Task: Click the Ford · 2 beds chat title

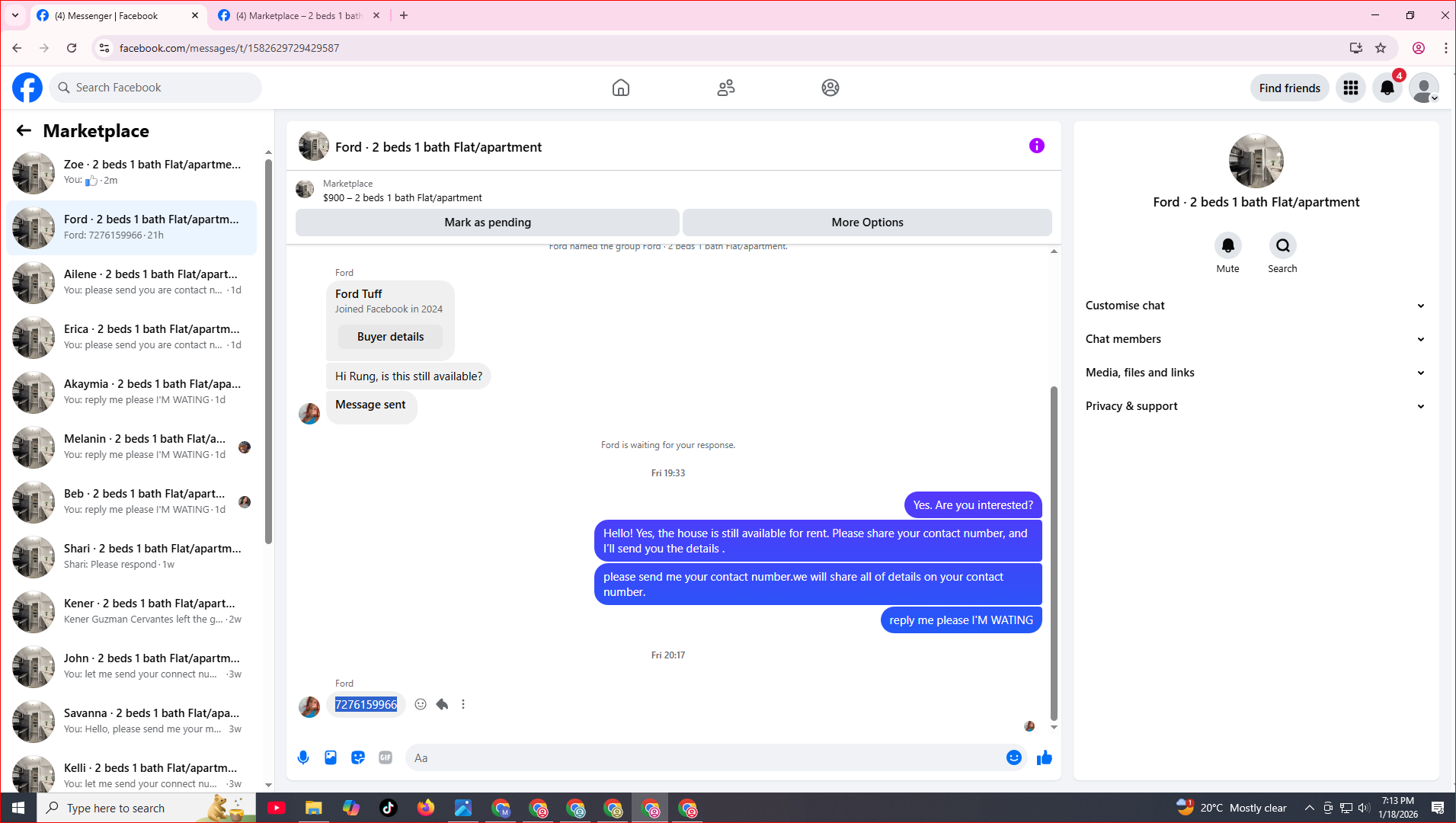Action: click(x=438, y=147)
